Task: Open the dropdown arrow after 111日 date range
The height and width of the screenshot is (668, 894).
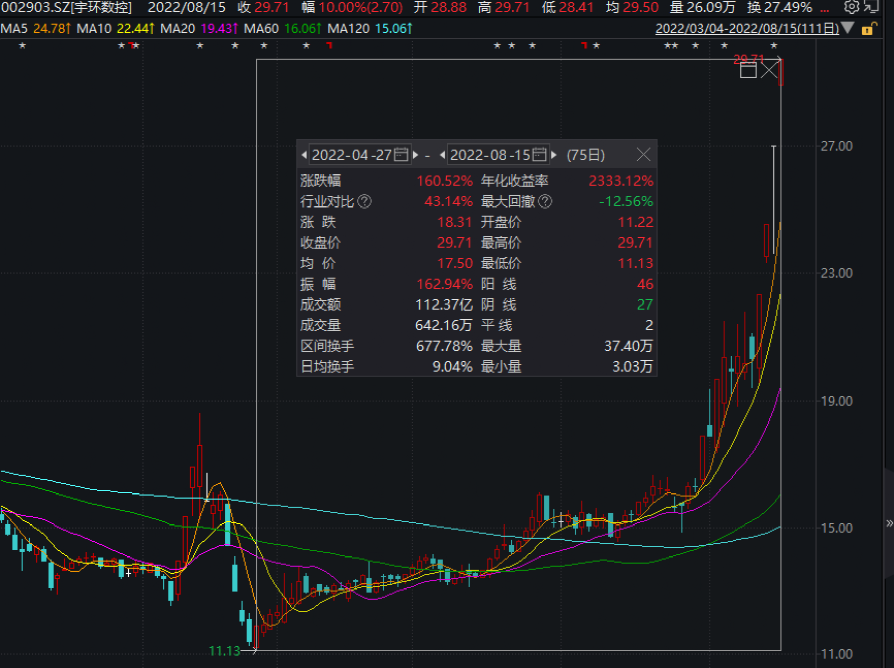Action: [x=848, y=28]
